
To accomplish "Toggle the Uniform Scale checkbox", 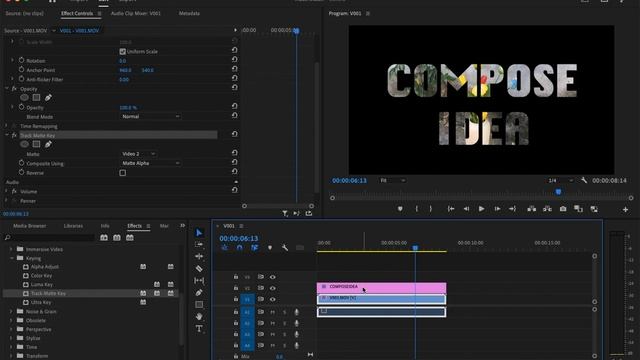I will [x=122, y=51].
